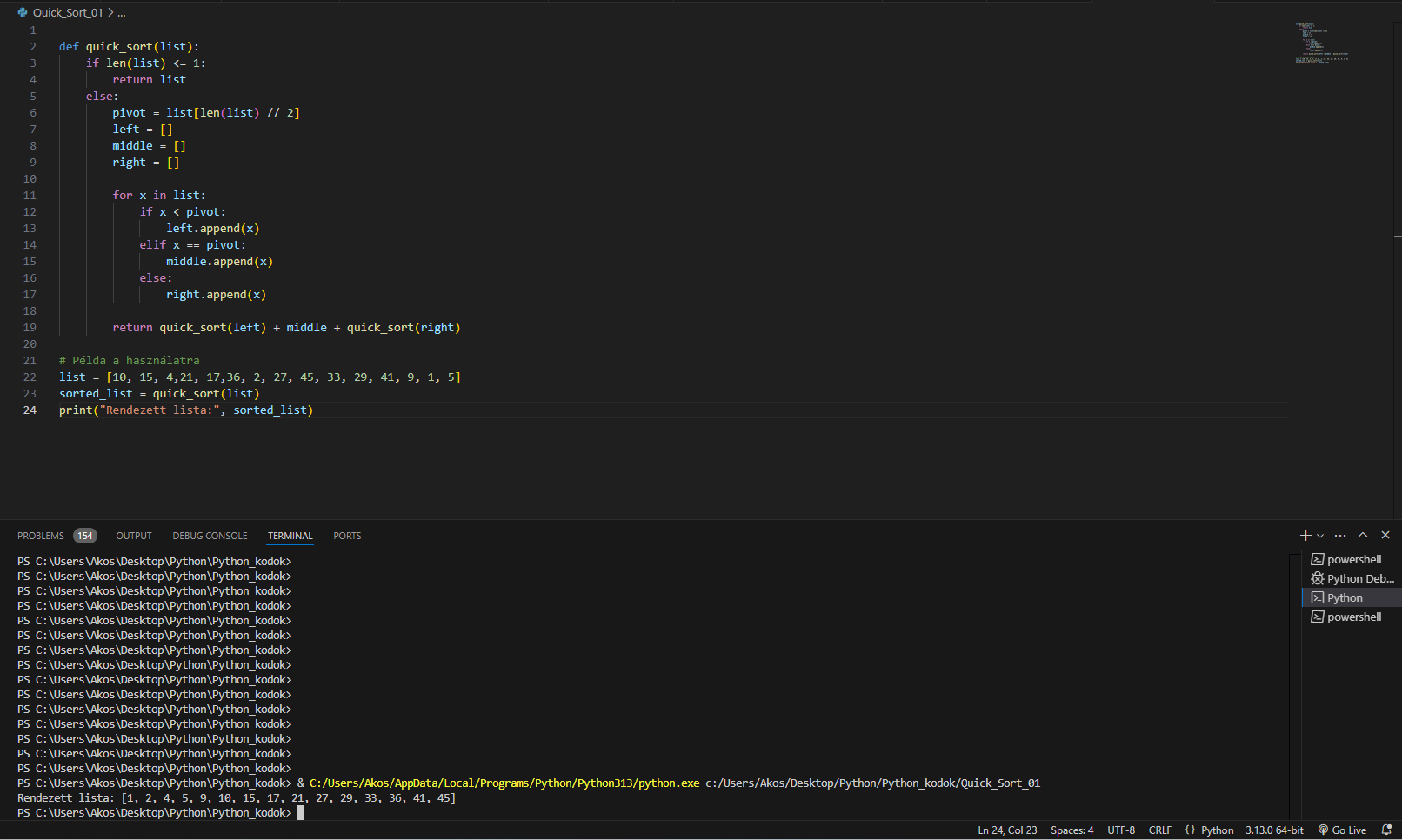
Task: Show the PORTS tab
Action: 347,536
